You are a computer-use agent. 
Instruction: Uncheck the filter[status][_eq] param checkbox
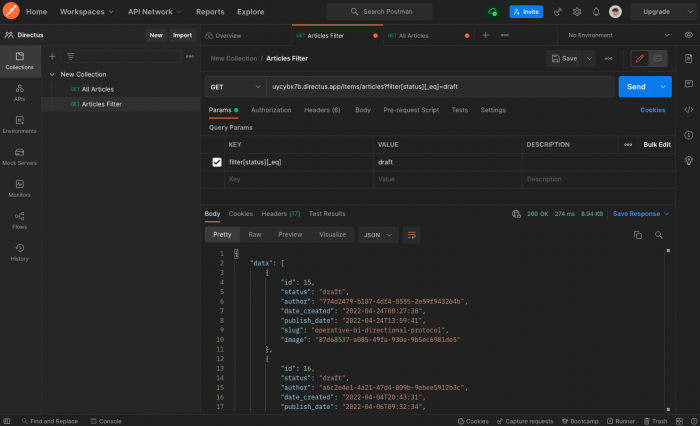(217, 162)
